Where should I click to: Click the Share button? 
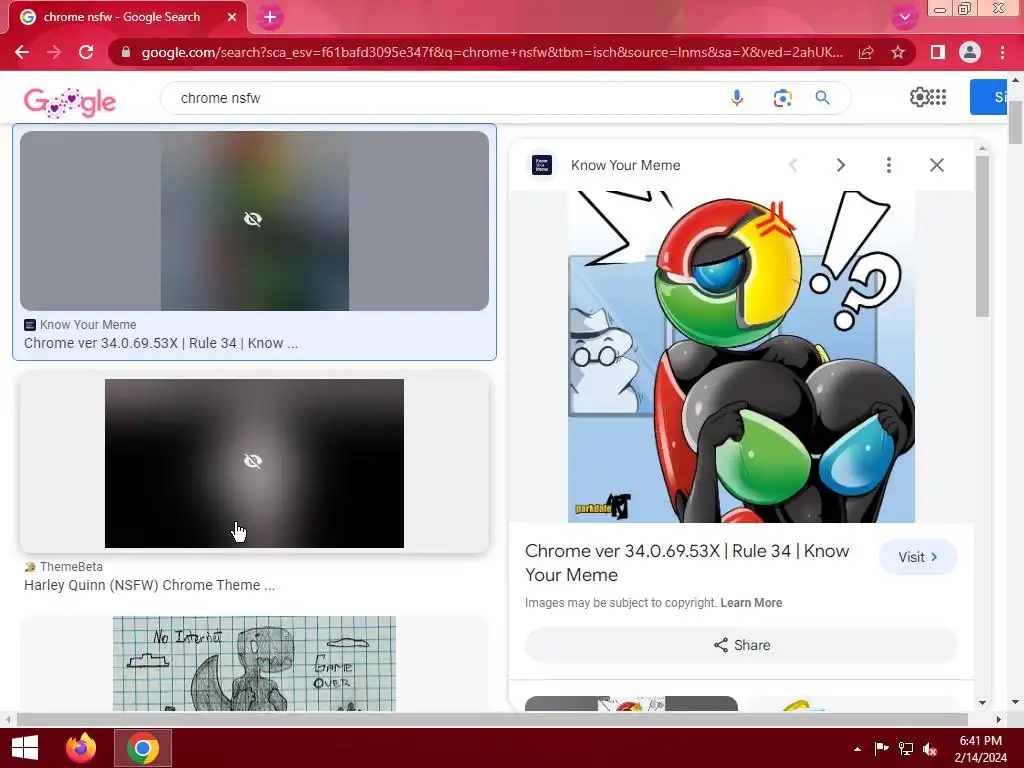741,645
